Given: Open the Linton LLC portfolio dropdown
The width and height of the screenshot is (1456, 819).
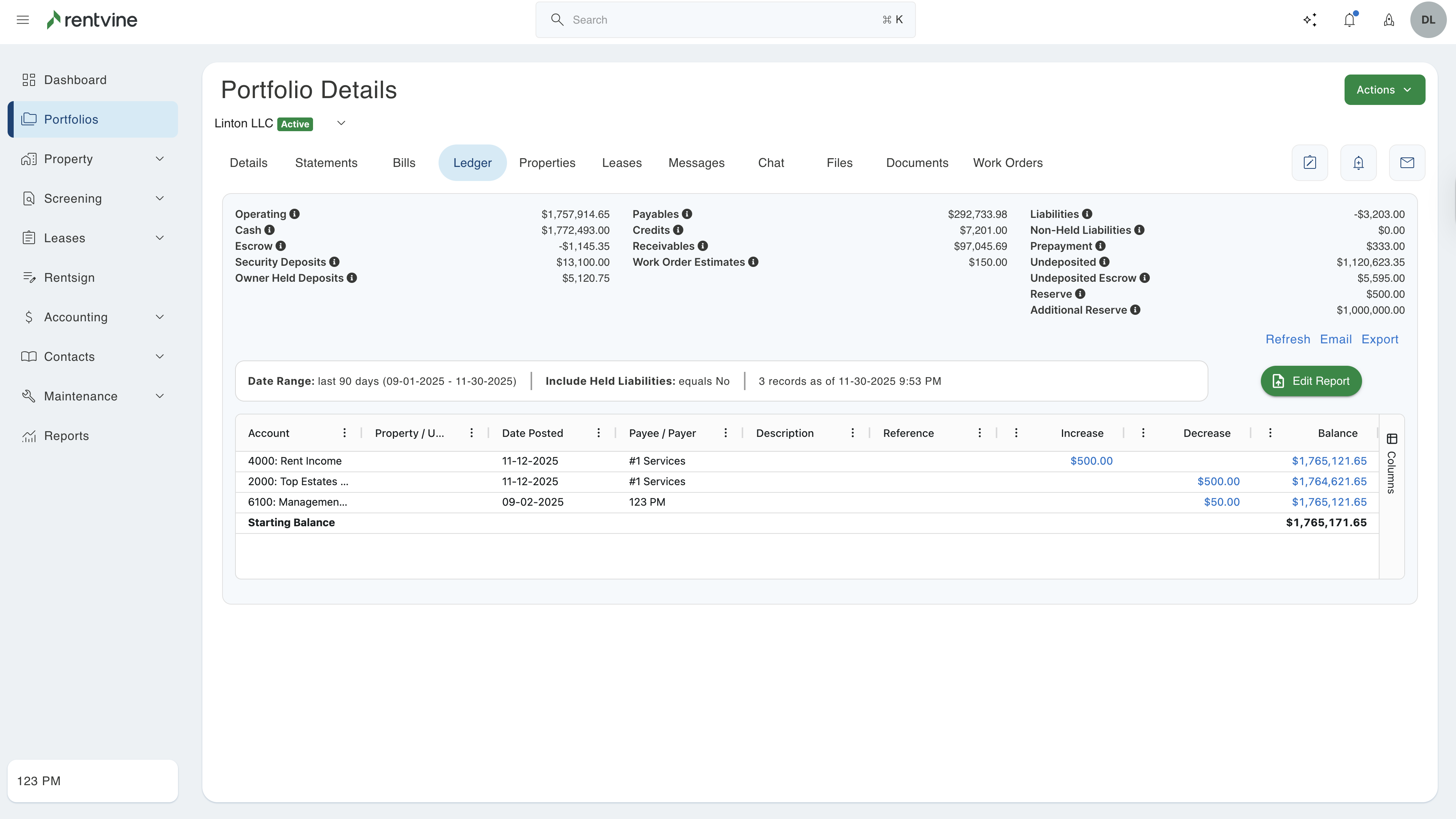Looking at the screenshot, I should 341,123.
